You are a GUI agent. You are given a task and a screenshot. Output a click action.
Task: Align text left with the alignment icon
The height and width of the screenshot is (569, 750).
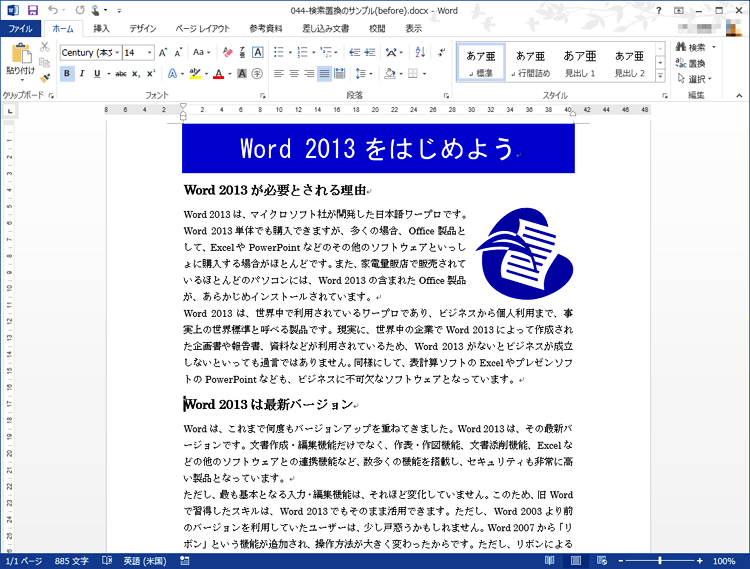279,74
